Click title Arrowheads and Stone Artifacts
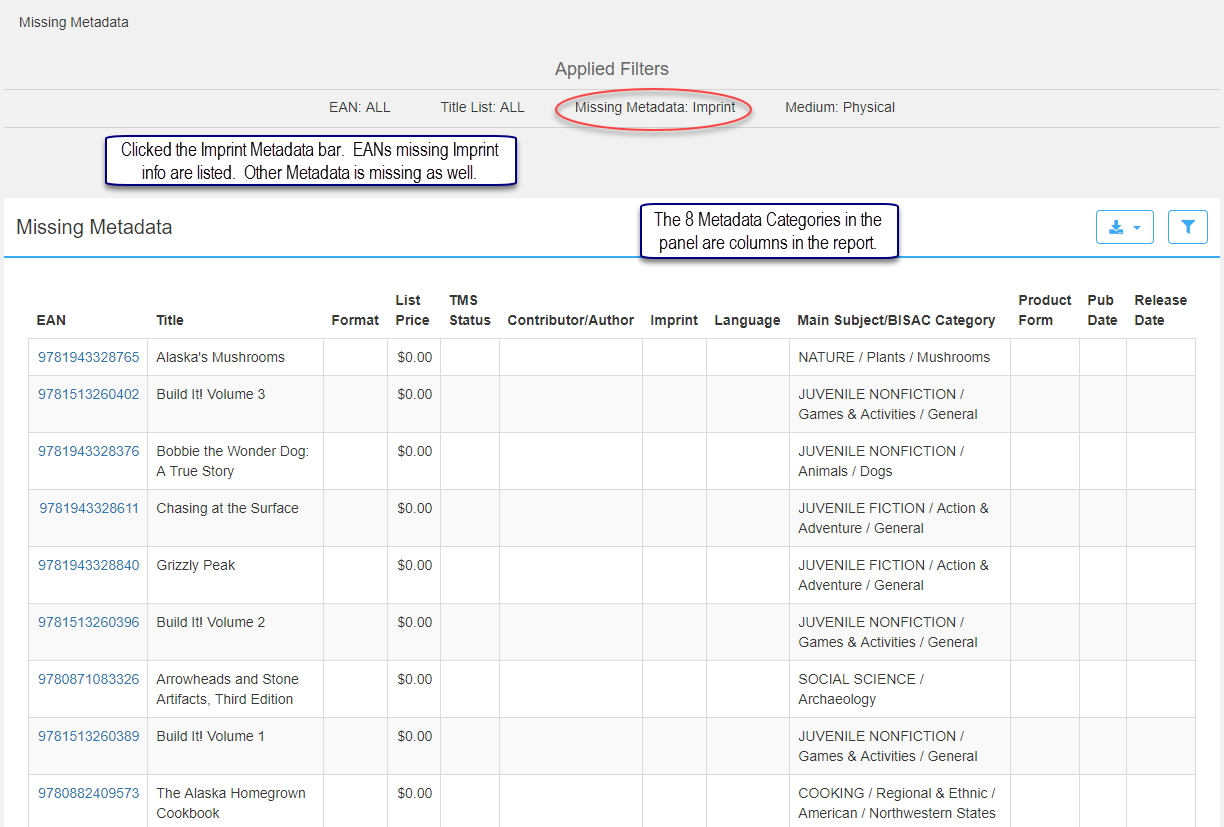Image resolution: width=1224 pixels, height=827 pixels. tap(227, 689)
